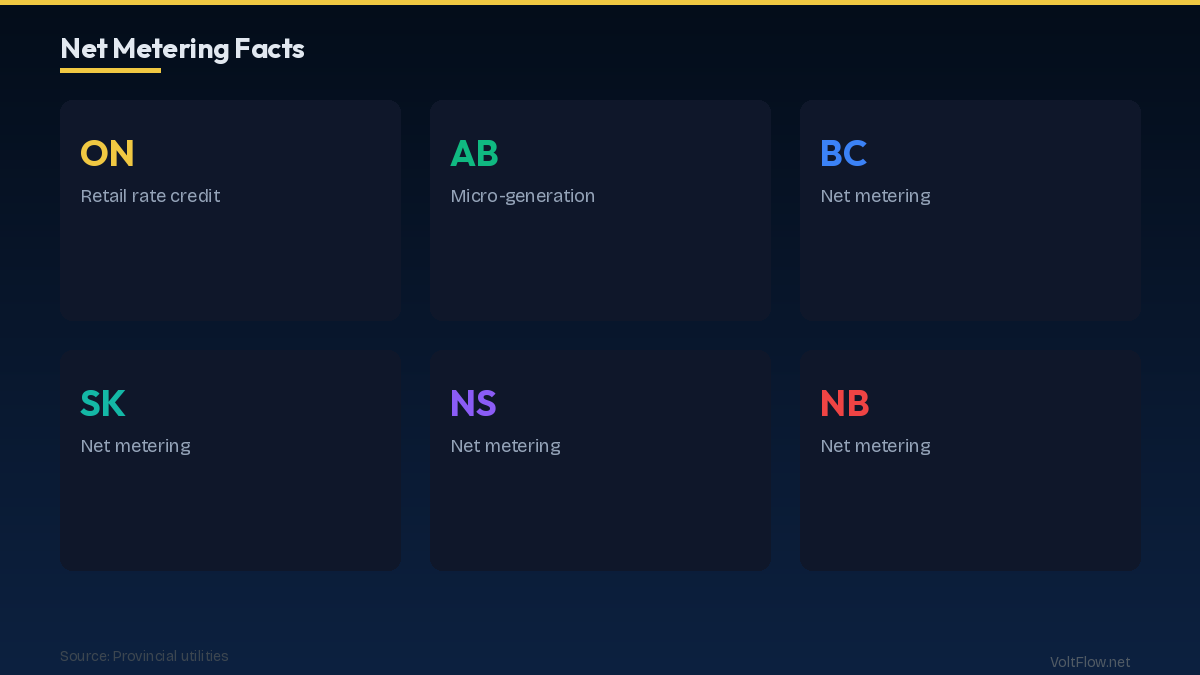This screenshot has width=1200, height=675.
Task: Click Net metering text under NS
Action: (505, 446)
